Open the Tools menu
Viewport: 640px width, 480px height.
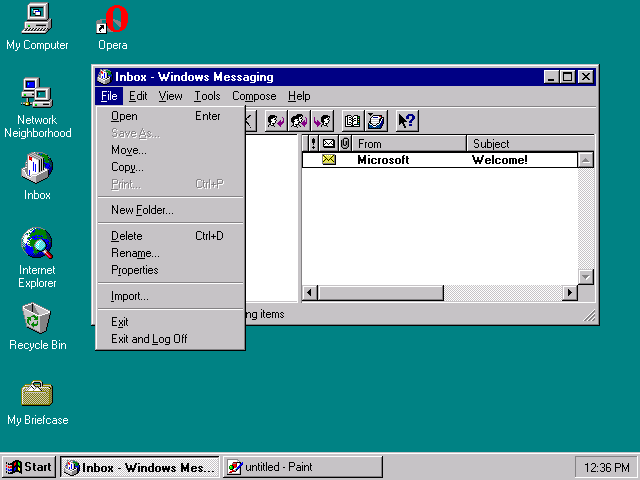tap(207, 96)
